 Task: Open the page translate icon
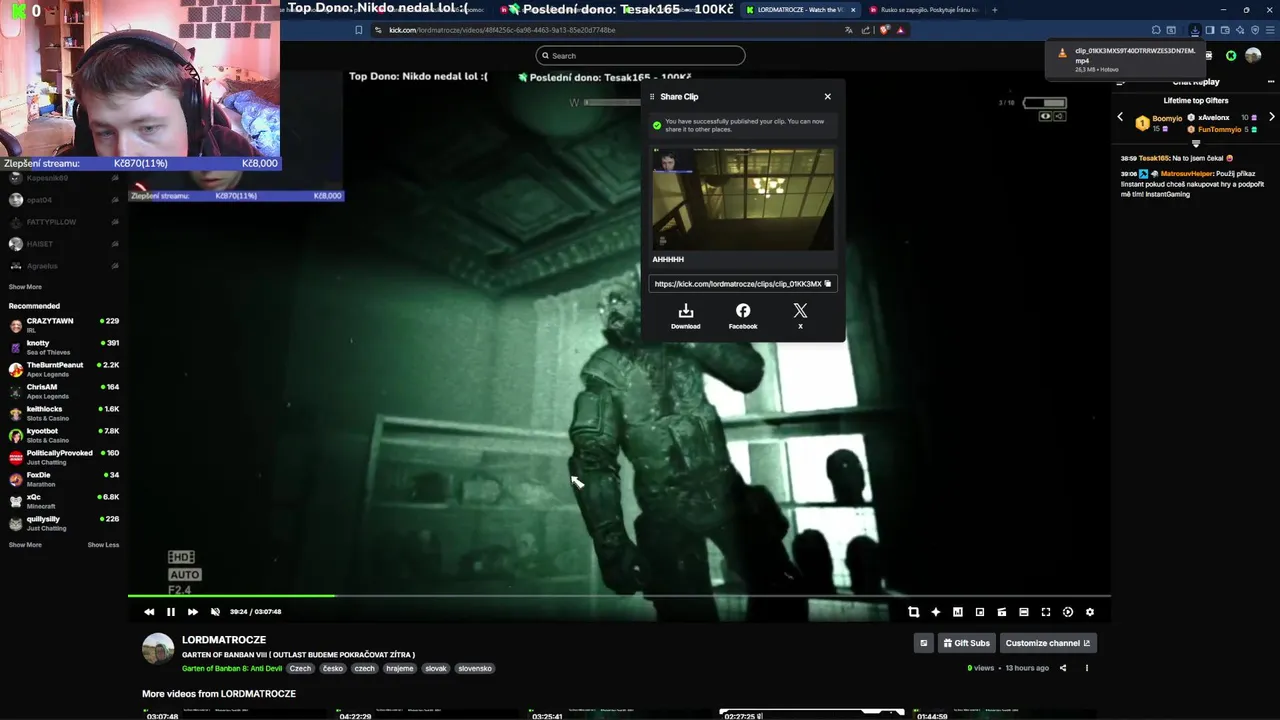[849, 30]
